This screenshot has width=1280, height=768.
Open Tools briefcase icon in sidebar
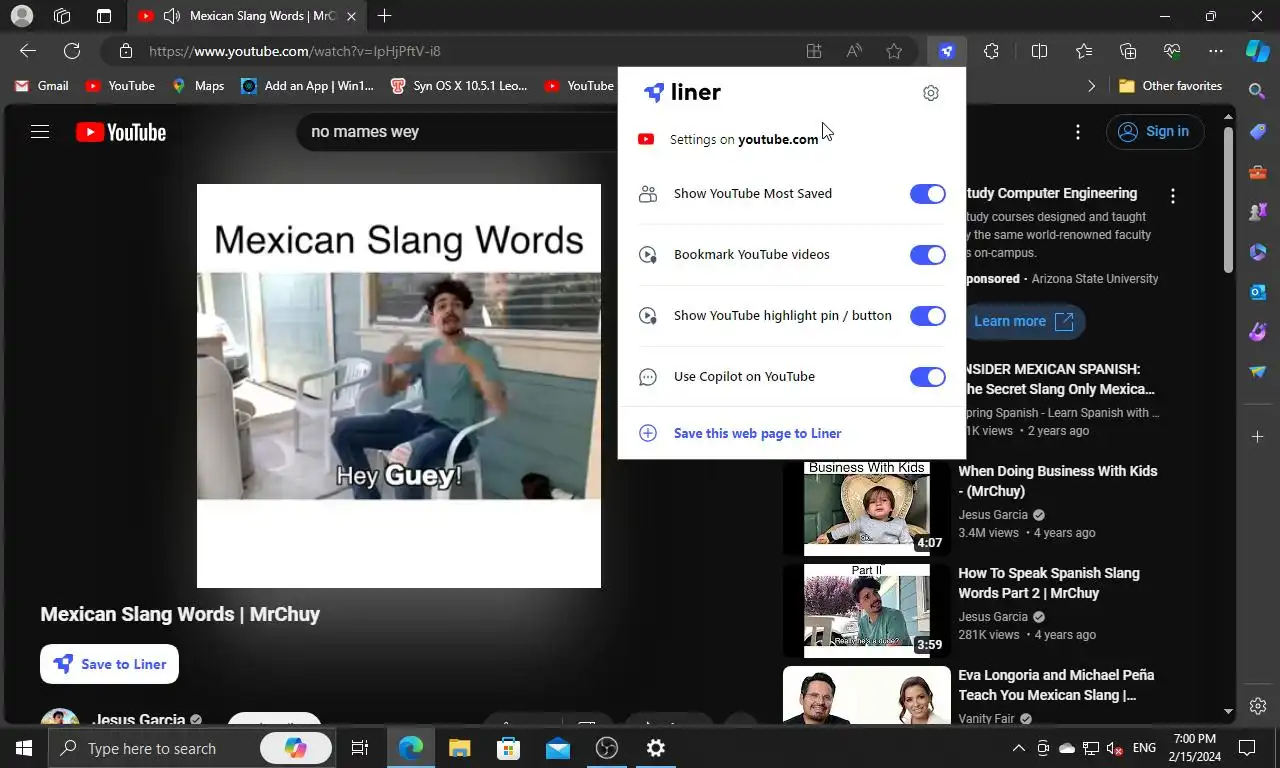[x=1258, y=172]
